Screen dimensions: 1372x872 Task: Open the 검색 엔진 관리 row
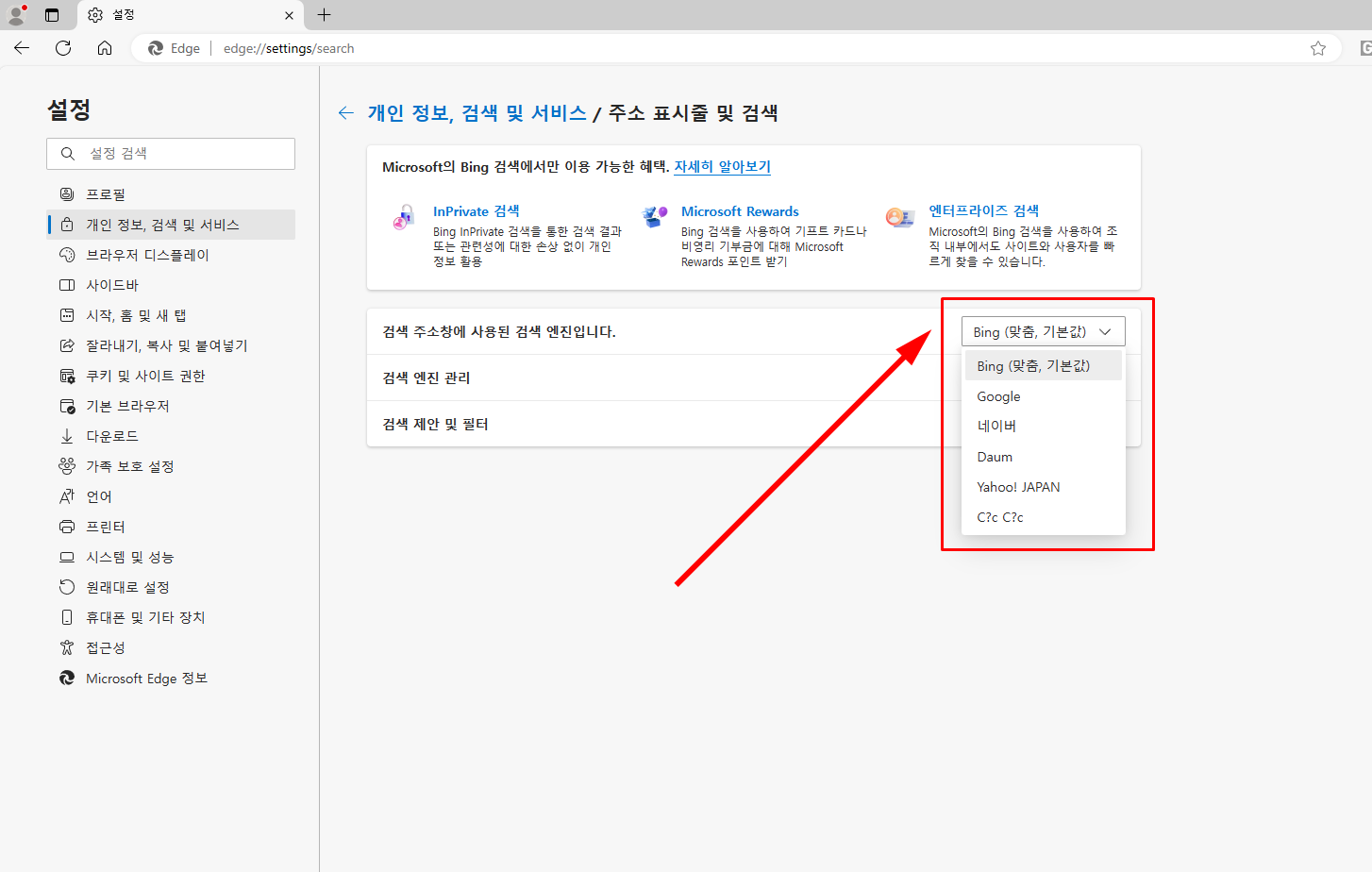(x=754, y=377)
